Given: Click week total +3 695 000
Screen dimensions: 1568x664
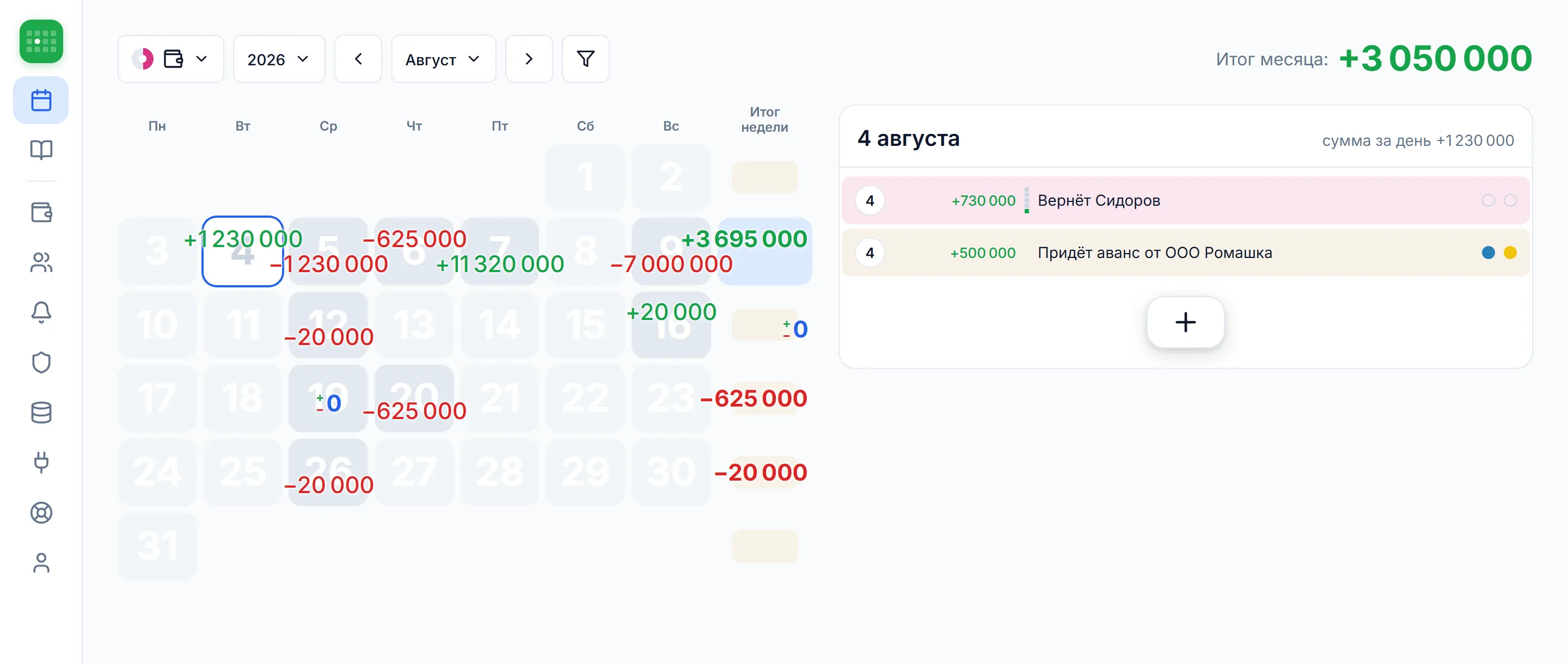Looking at the screenshot, I should (744, 238).
